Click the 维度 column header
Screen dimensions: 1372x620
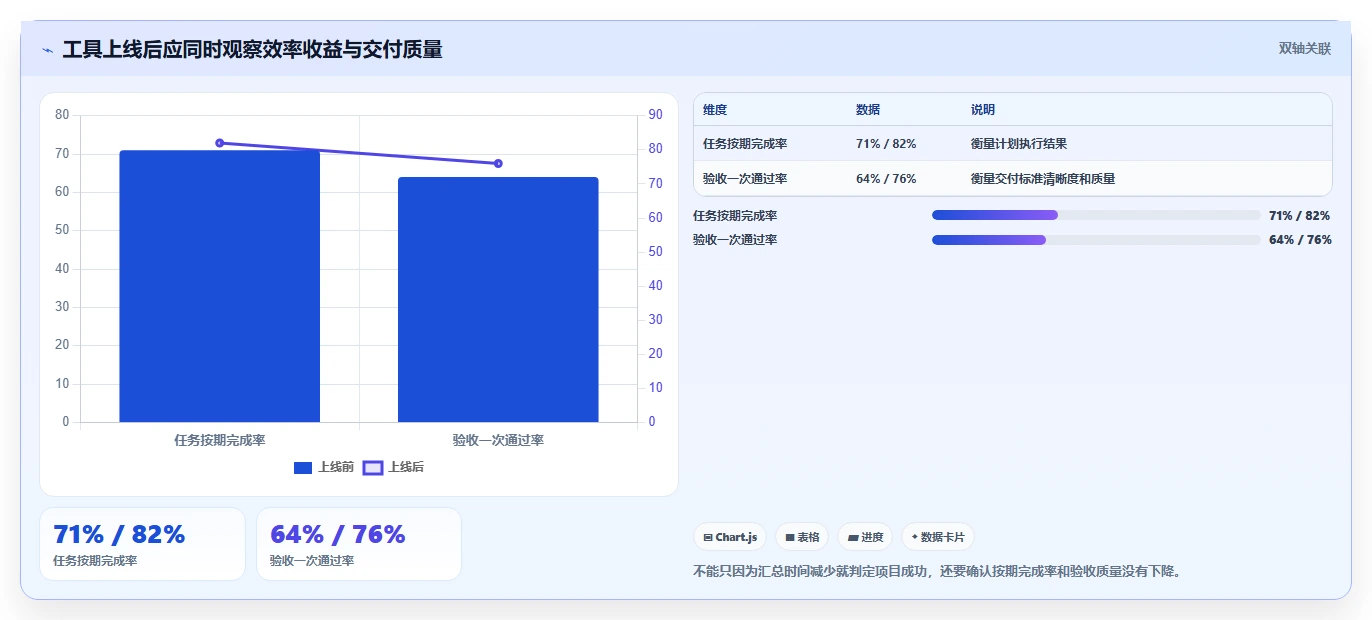[x=715, y=110]
